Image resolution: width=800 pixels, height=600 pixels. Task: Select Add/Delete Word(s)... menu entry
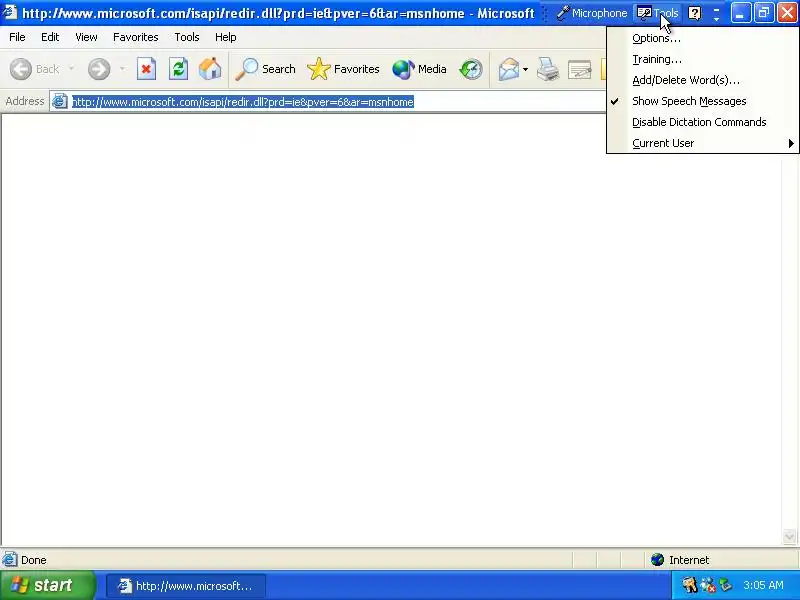pos(703,80)
